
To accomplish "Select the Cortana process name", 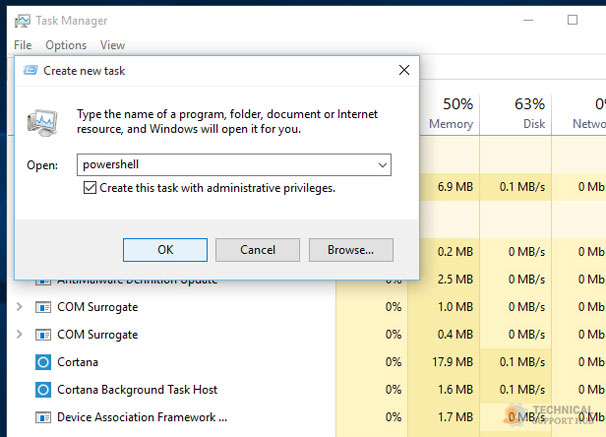I will [78, 362].
